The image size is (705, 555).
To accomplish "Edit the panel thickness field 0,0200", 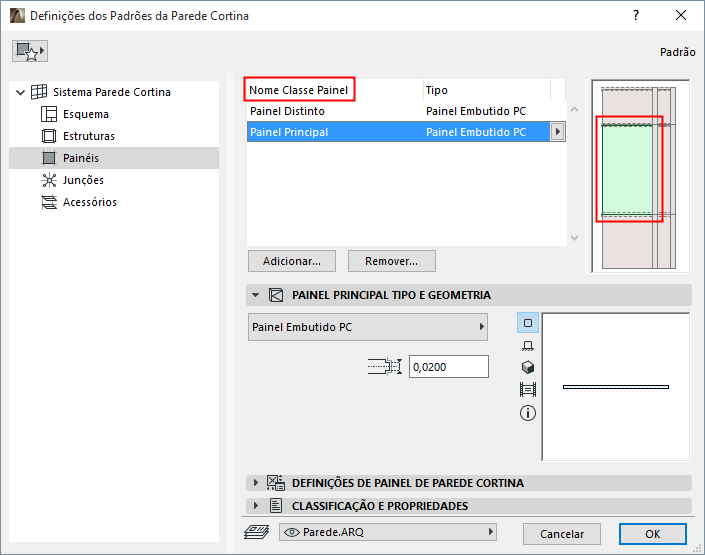I will click(x=448, y=367).
